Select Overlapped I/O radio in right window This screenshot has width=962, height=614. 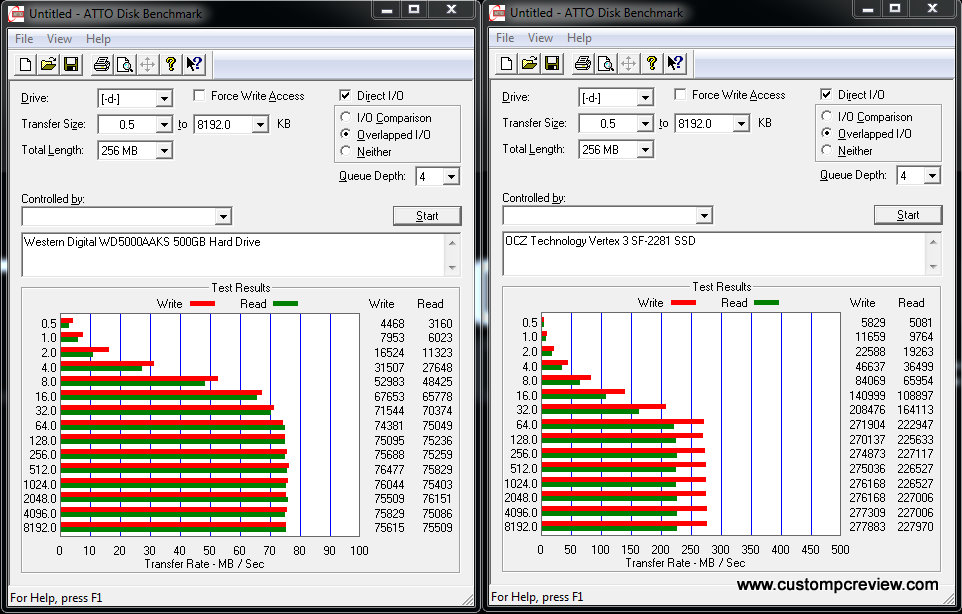tap(827, 133)
